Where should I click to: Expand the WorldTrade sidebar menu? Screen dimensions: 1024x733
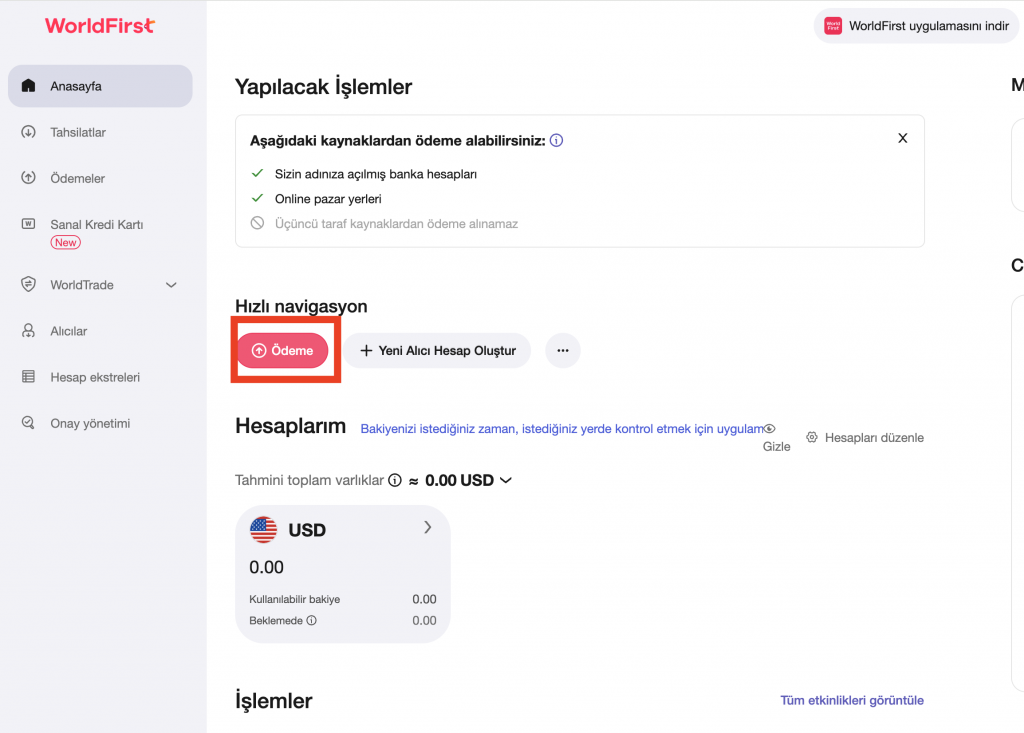171,285
